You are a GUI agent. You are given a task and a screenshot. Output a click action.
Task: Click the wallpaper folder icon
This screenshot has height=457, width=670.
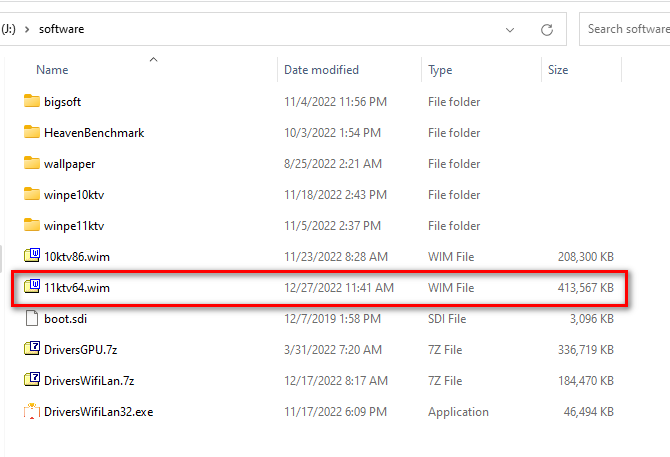click(32, 163)
